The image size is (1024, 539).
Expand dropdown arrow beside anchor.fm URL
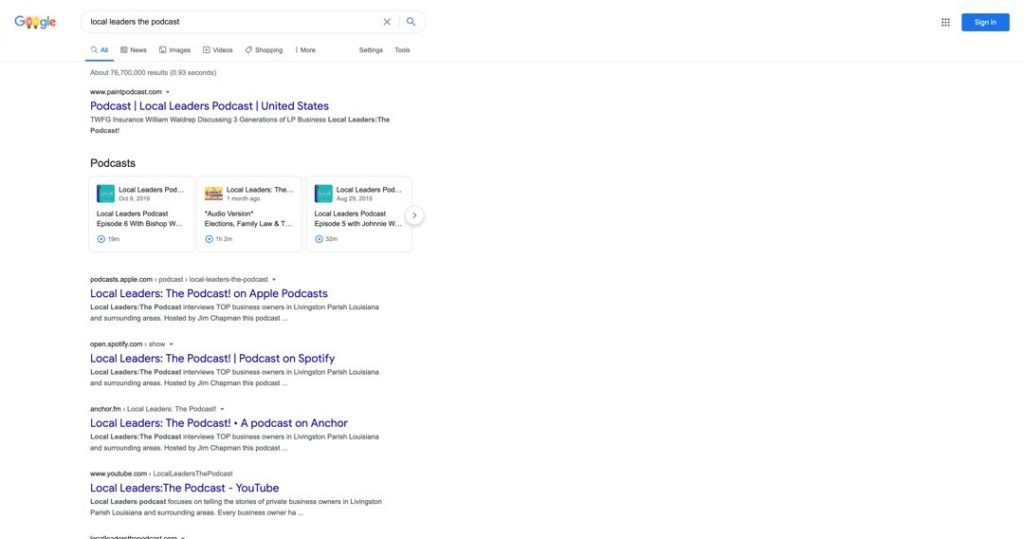[x=222, y=409]
